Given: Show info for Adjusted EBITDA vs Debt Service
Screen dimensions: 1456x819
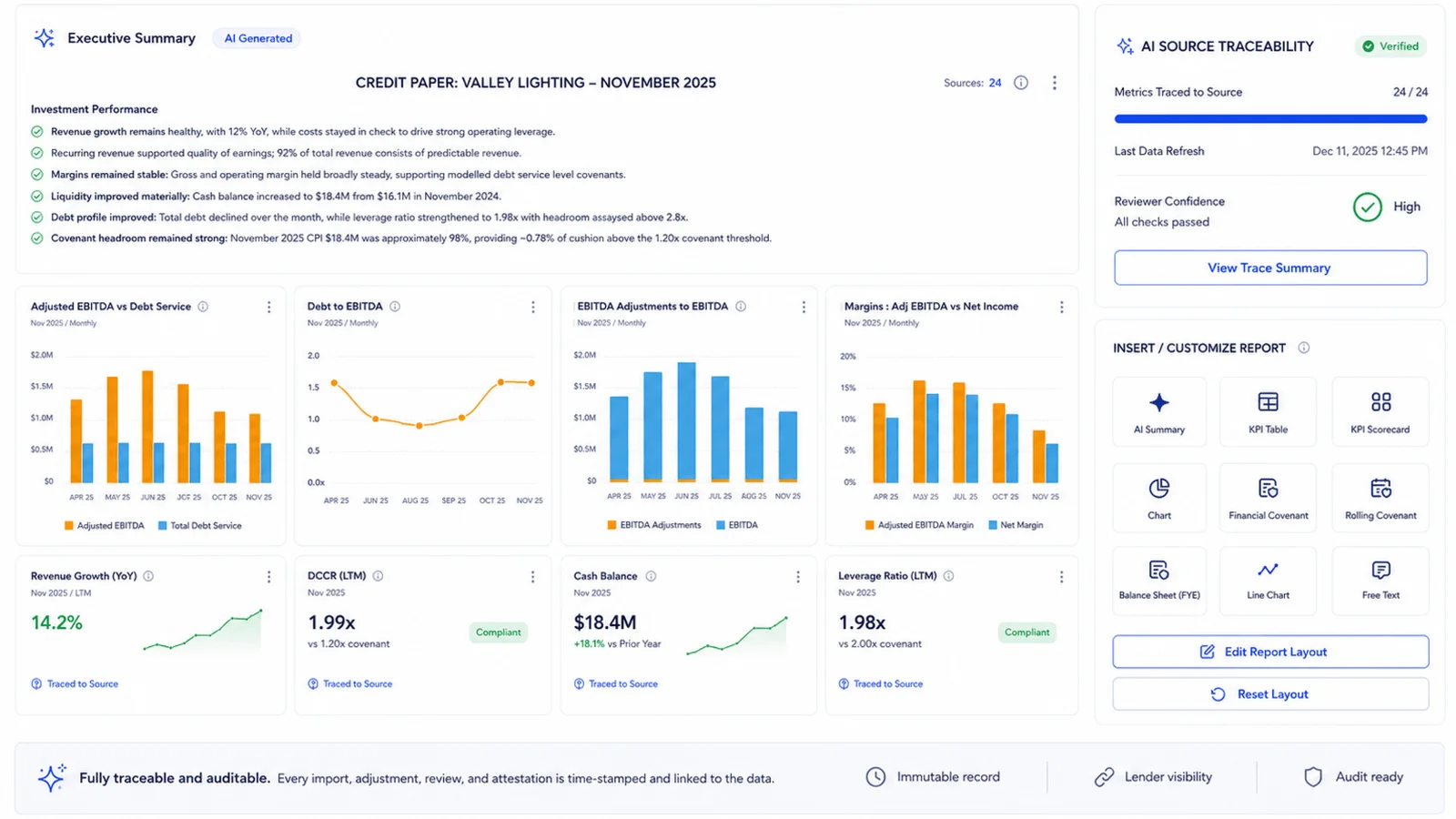Looking at the screenshot, I should [x=203, y=307].
